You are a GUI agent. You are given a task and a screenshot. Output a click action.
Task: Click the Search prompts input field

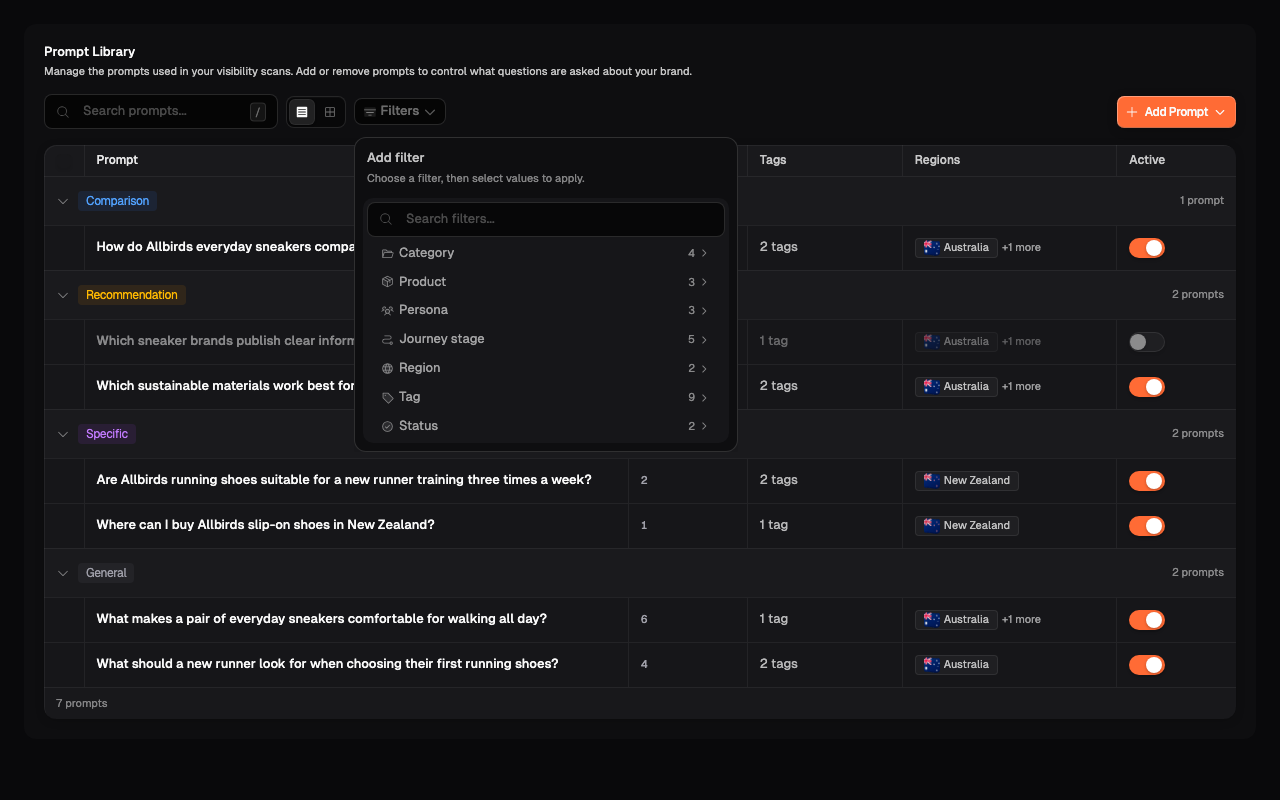(161, 112)
